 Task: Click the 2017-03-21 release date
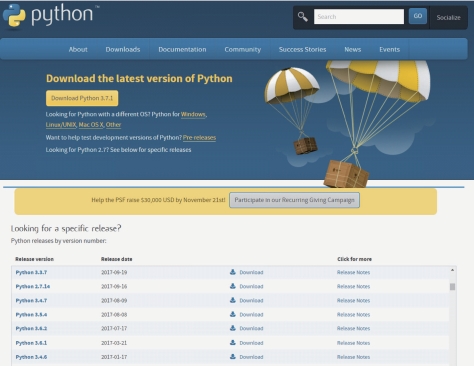click(114, 343)
